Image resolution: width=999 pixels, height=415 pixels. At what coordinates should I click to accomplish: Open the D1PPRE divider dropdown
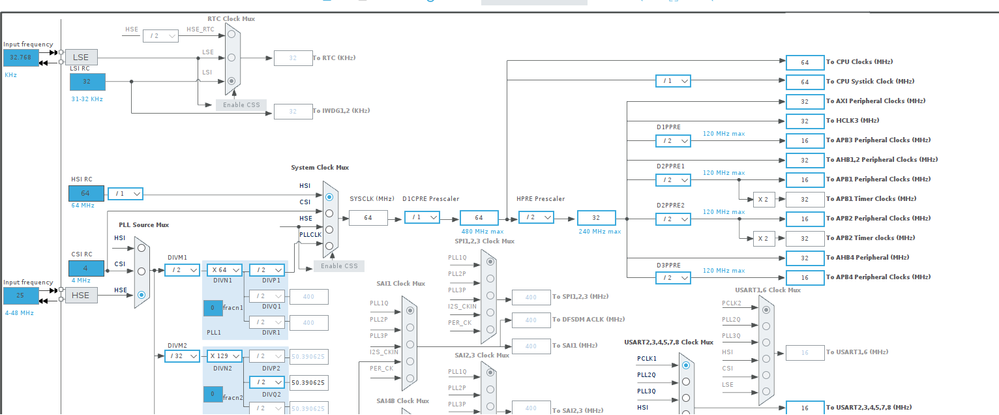click(x=673, y=140)
